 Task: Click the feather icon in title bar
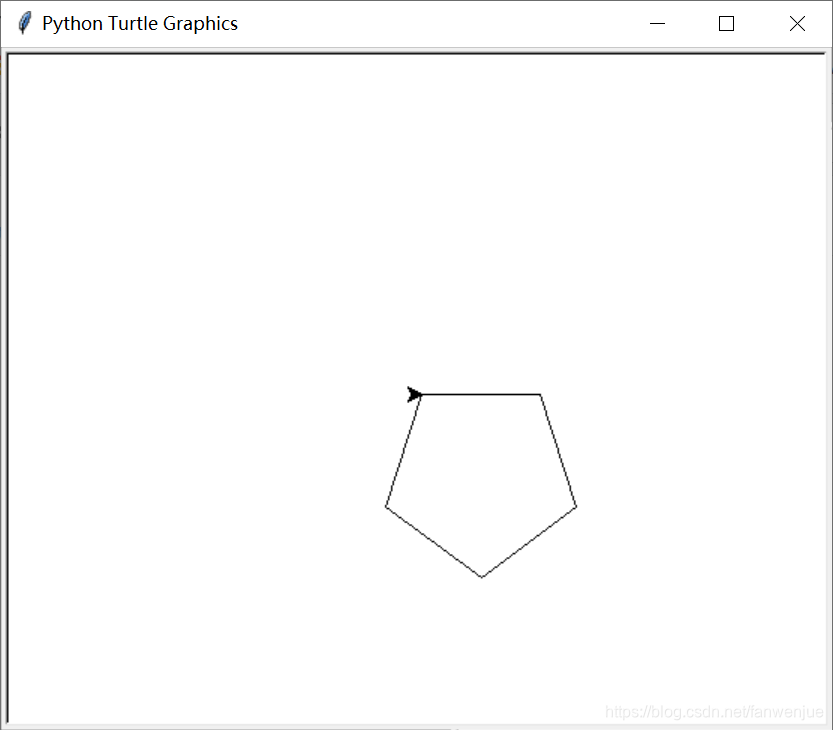[x=24, y=23]
